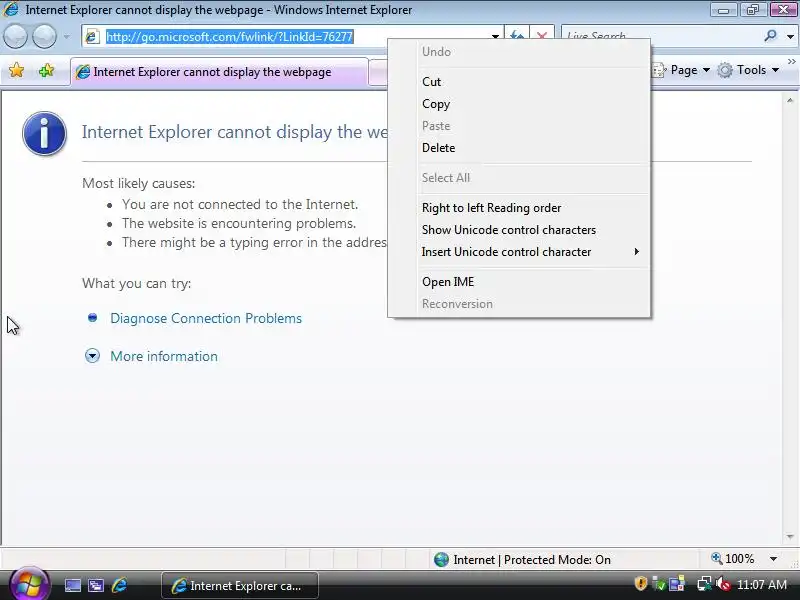Click the network connection tray icon
The height and width of the screenshot is (600, 800).
point(704,583)
